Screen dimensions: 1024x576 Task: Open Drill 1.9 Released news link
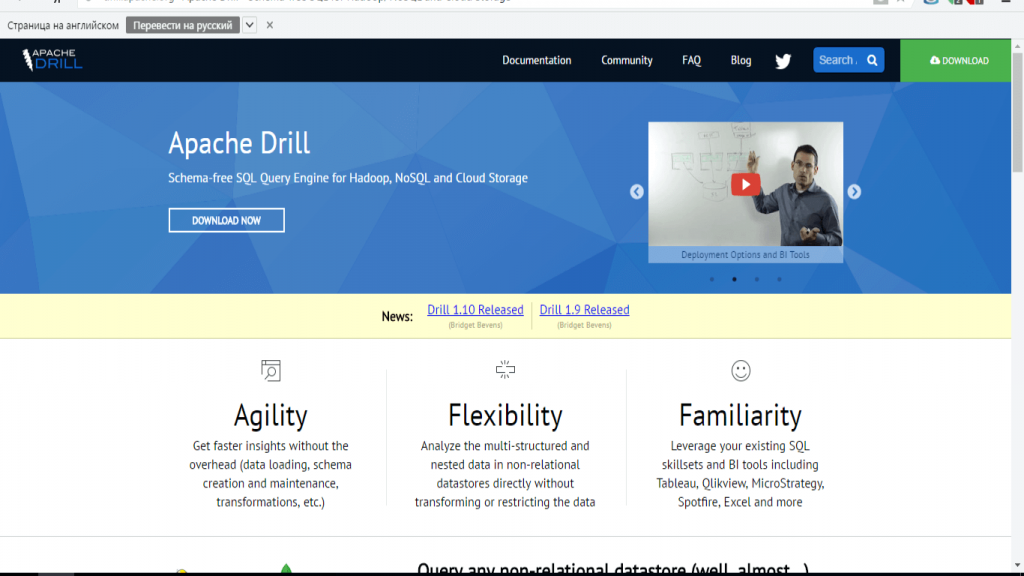pyautogui.click(x=584, y=310)
